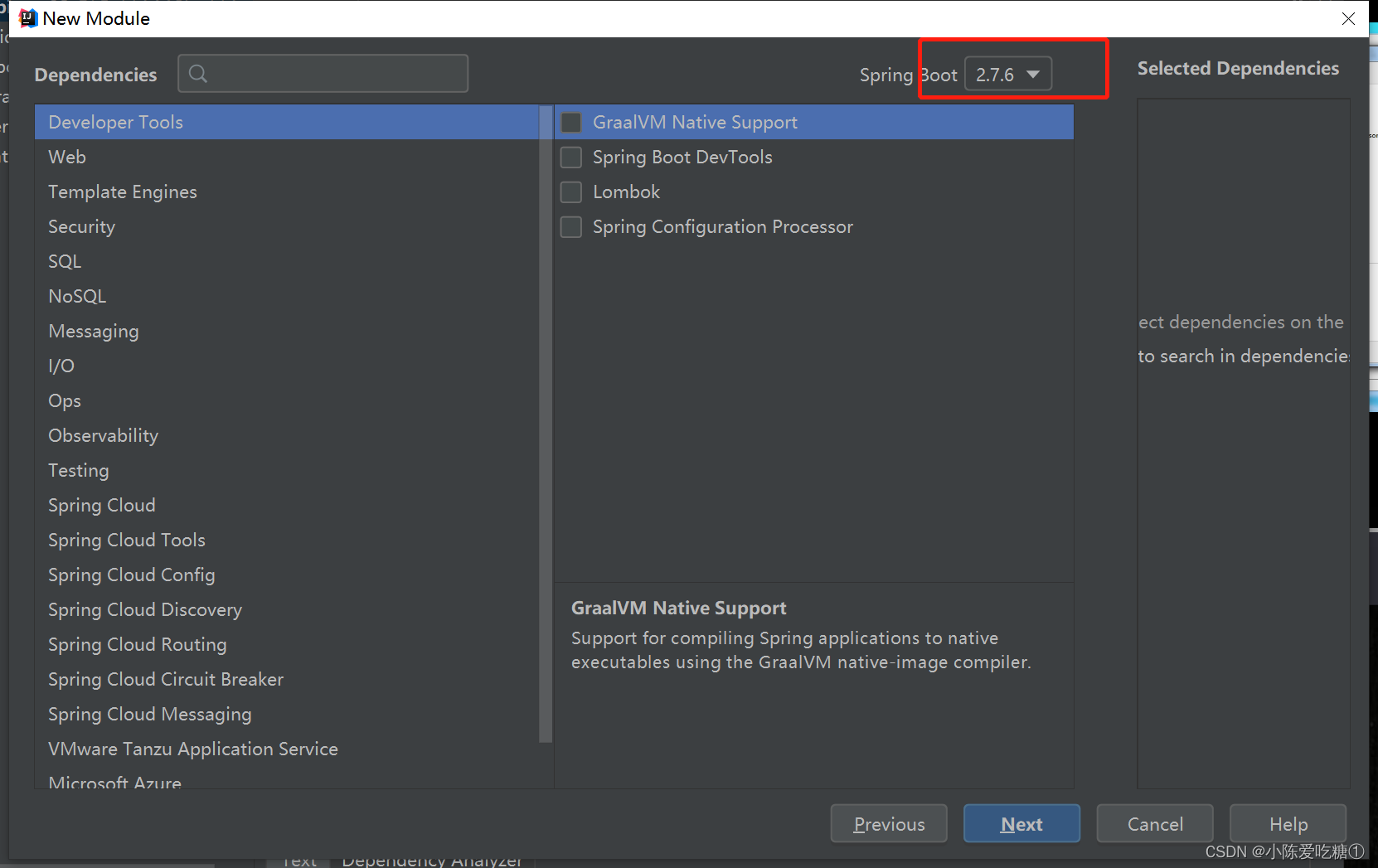1378x868 pixels.
Task: Open the Messaging category
Action: [287, 331]
